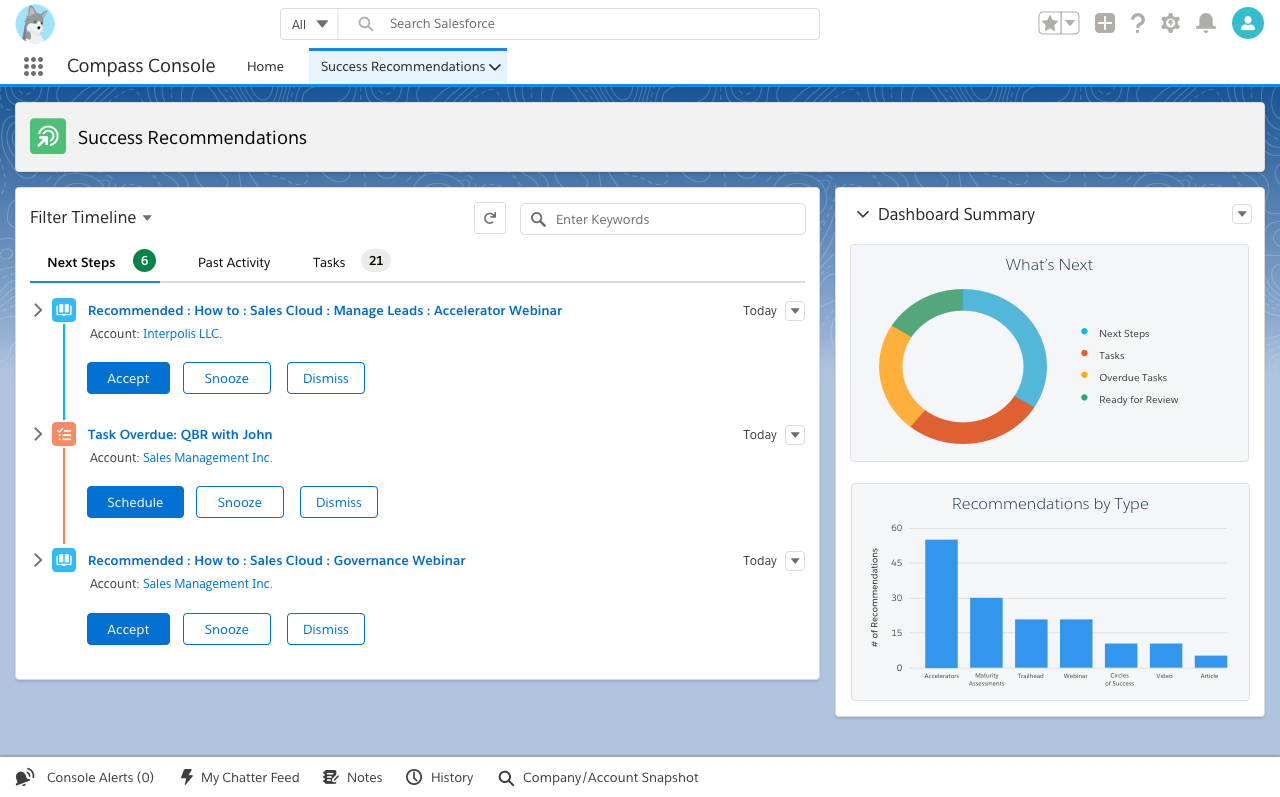
Task: Accept the Manage Leads webinar recommendation
Action: (x=128, y=378)
